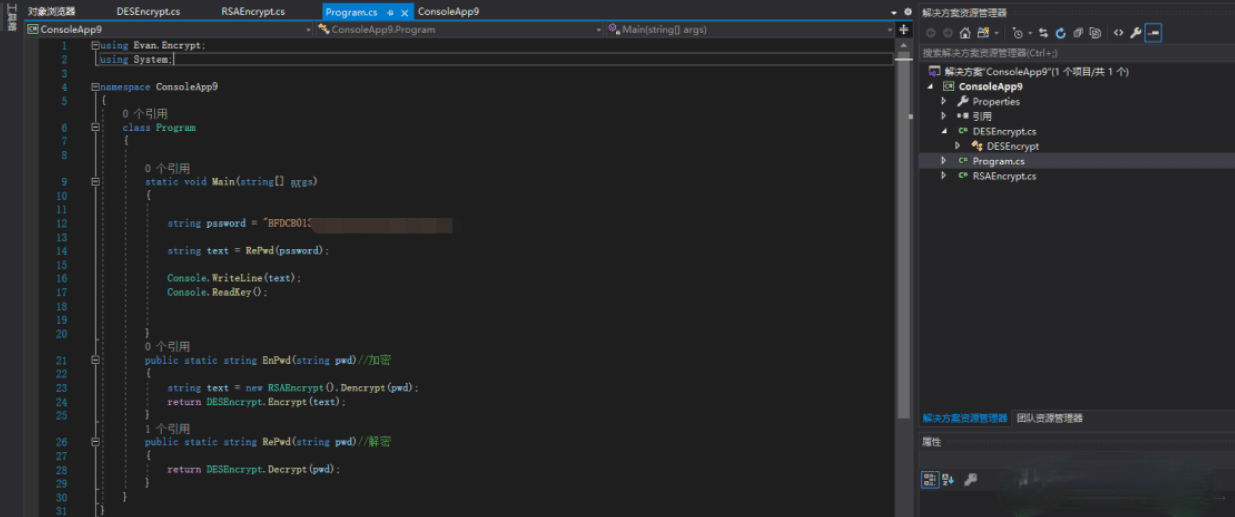This screenshot has height=517, width=1235.
Task: Select the 解决方案资源管理器 bottom tab
Action: click(965, 418)
